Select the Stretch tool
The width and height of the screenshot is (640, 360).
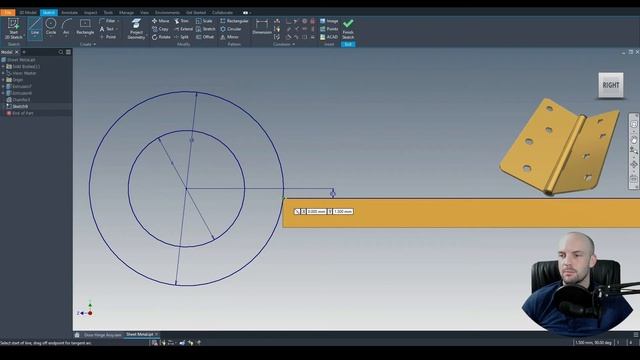tap(205, 29)
